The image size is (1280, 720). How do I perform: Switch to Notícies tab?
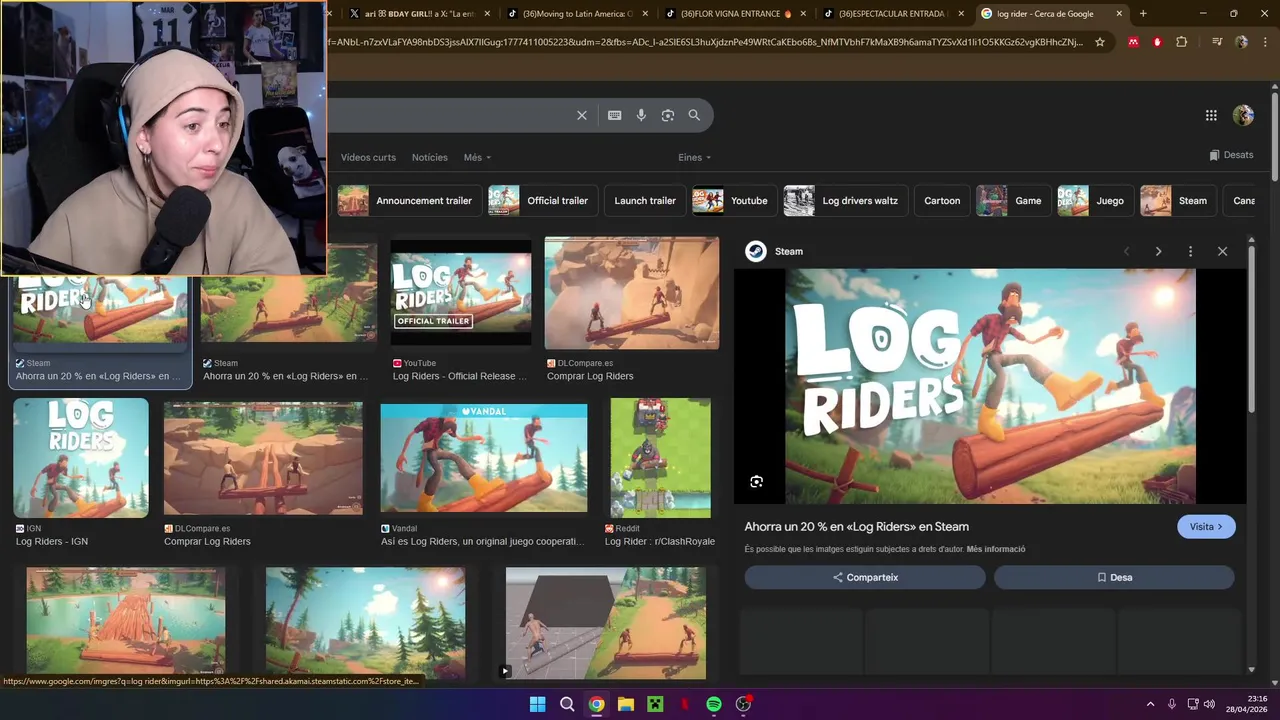430,157
